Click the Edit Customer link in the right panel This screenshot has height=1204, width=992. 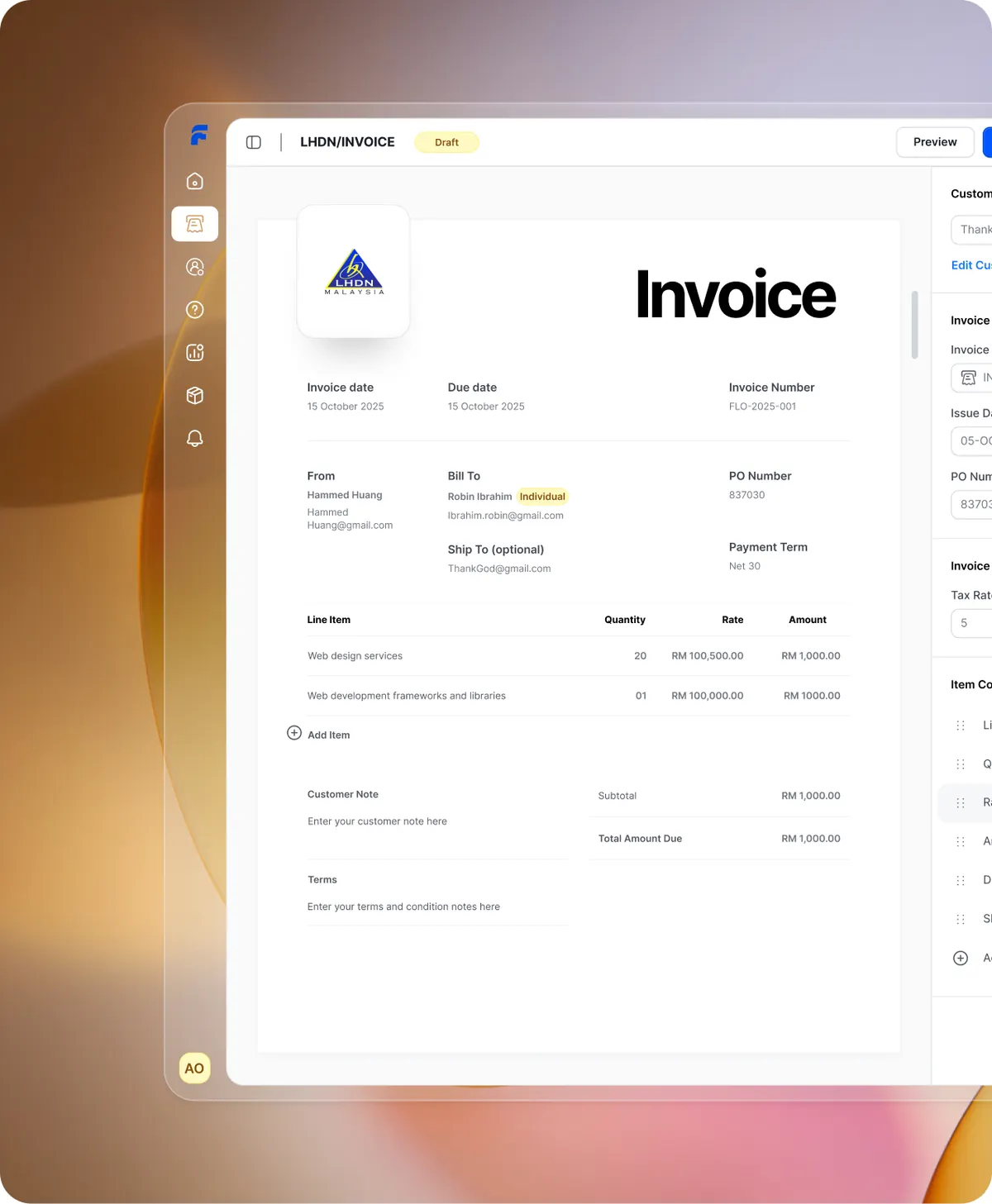point(971,265)
